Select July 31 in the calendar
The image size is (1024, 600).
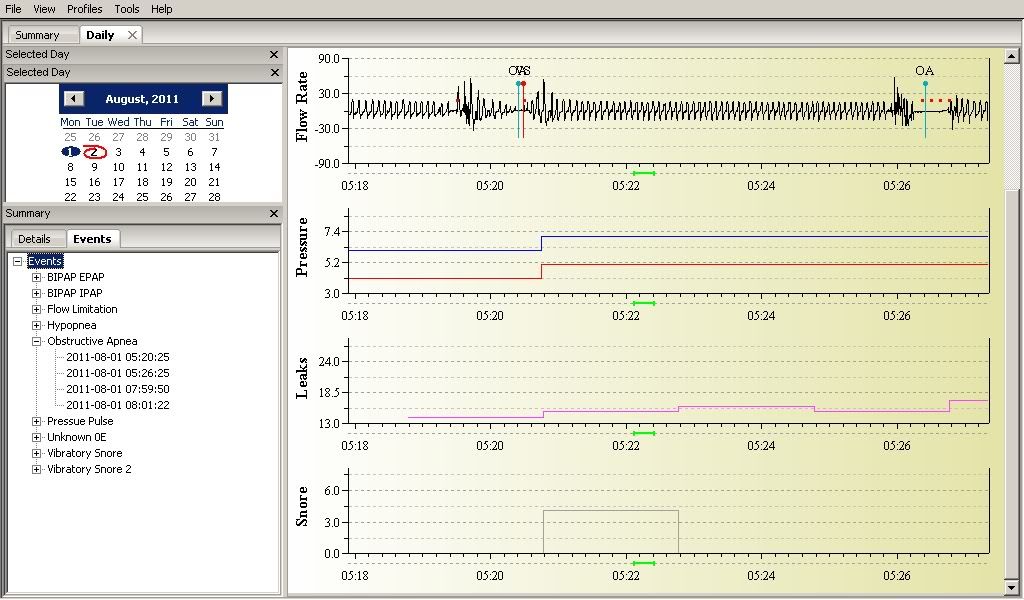point(214,137)
